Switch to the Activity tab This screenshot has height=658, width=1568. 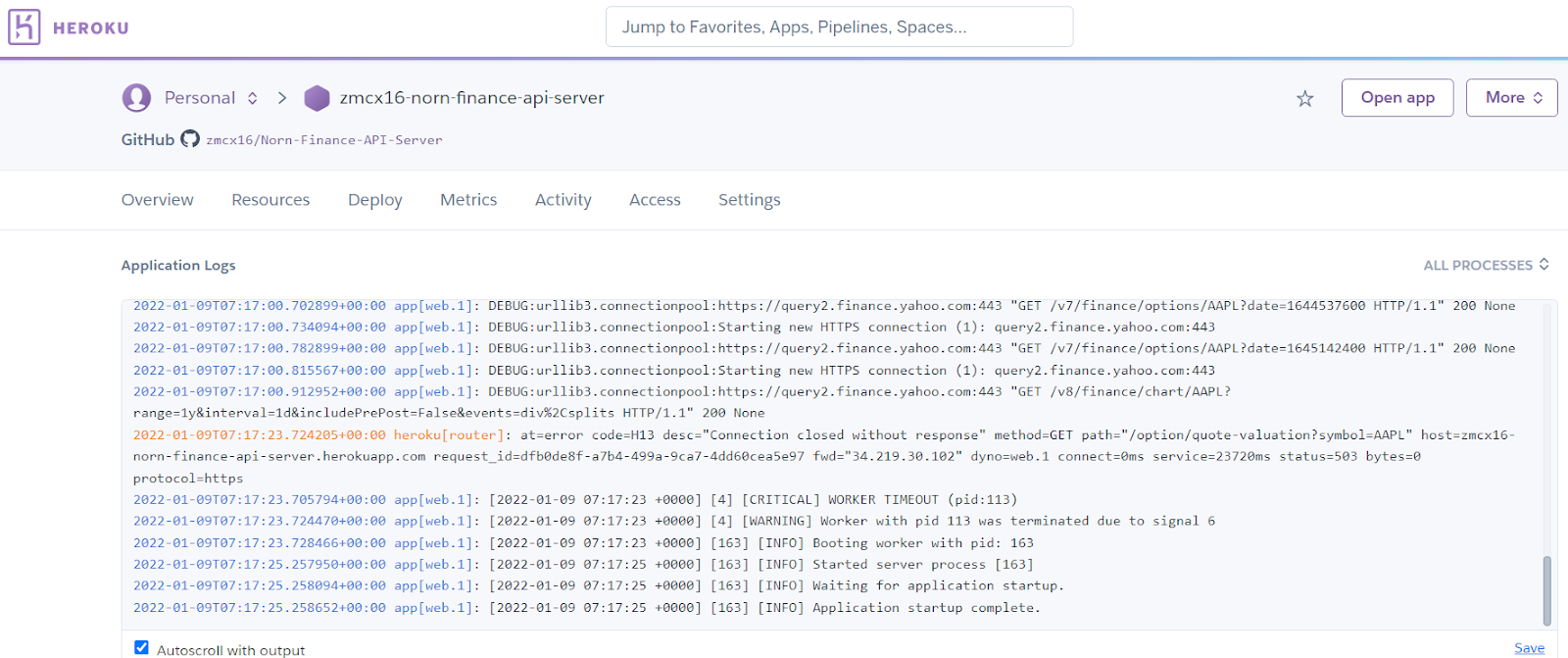[563, 200]
